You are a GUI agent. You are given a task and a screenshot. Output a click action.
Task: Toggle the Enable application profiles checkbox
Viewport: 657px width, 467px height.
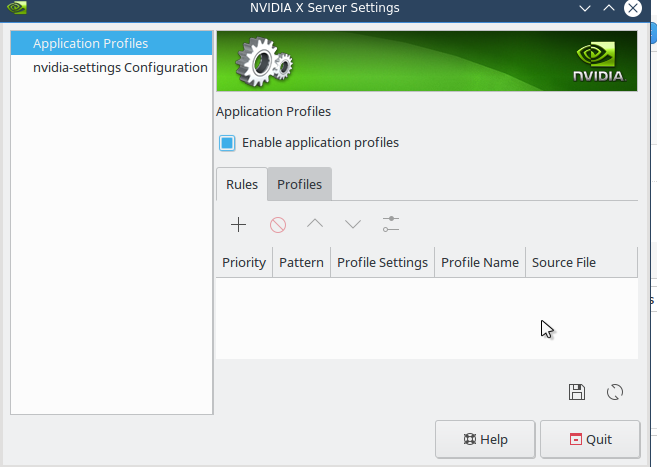pyautogui.click(x=227, y=143)
